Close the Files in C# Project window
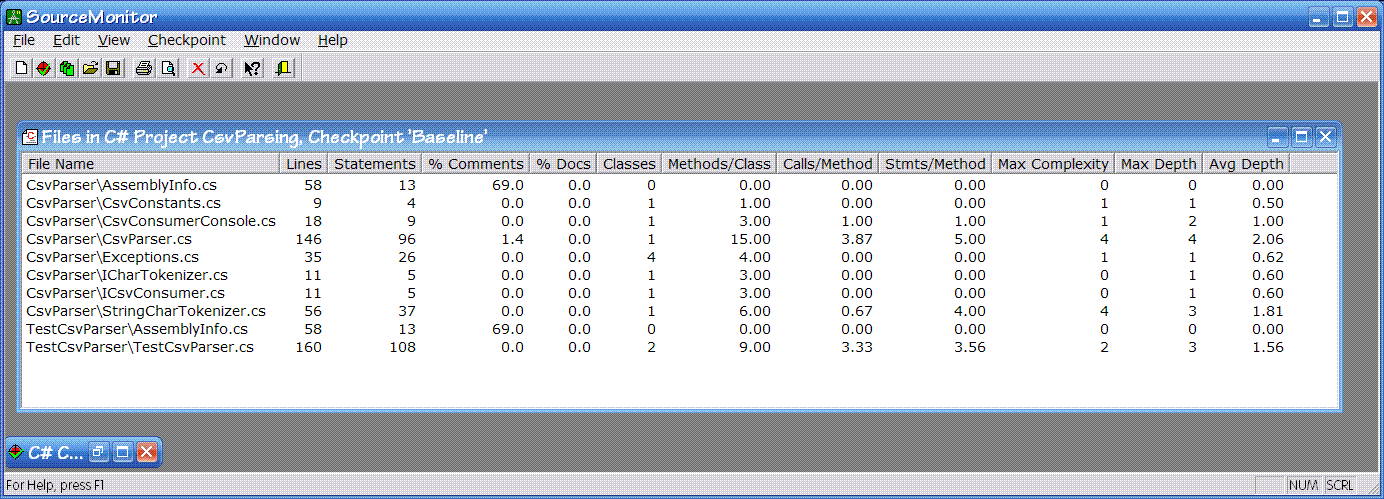The height and width of the screenshot is (499, 1384). tap(1326, 137)
